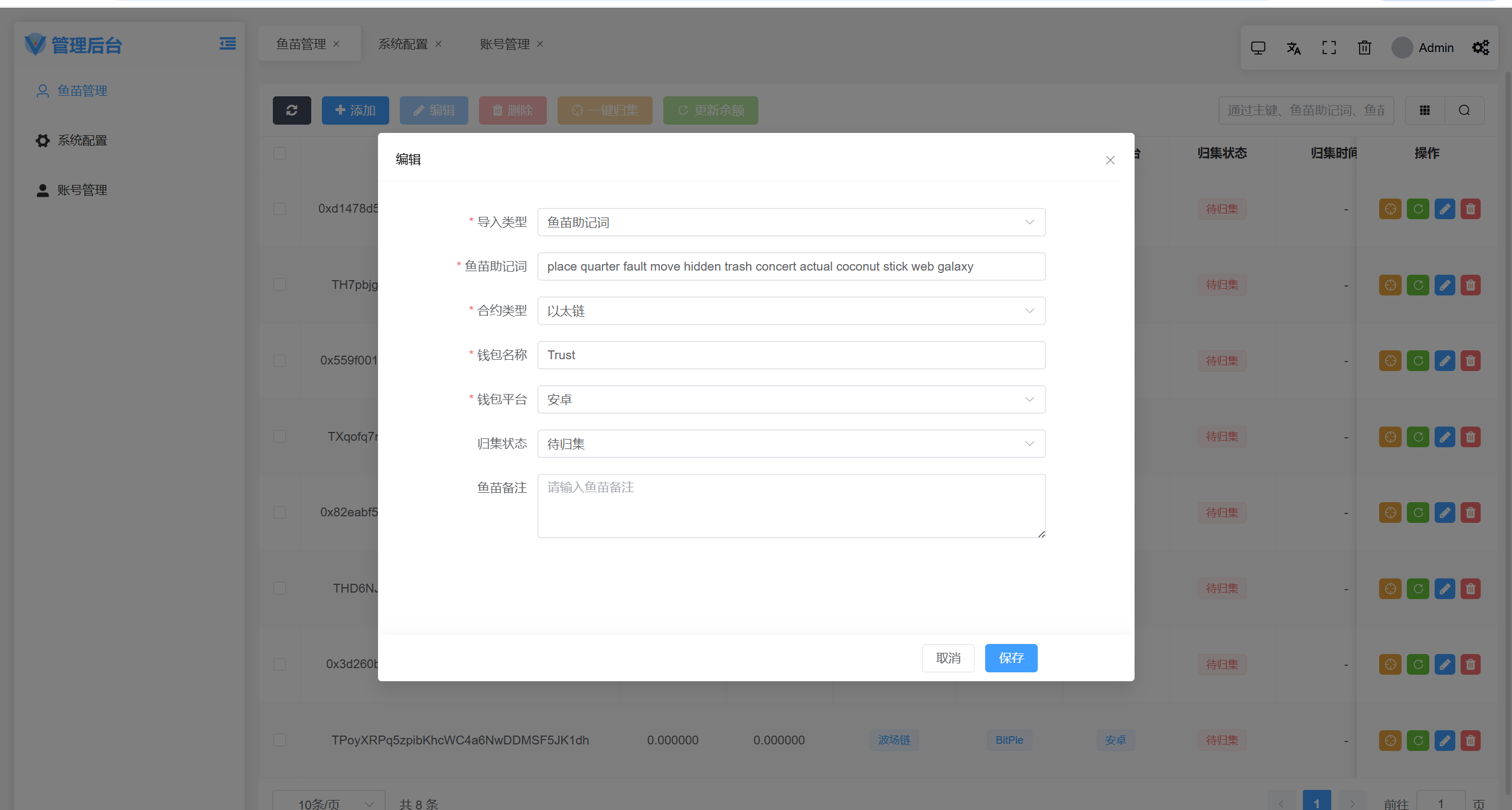
Task: Toggle fullscreen mode icon
Action: pos(1329,48)
